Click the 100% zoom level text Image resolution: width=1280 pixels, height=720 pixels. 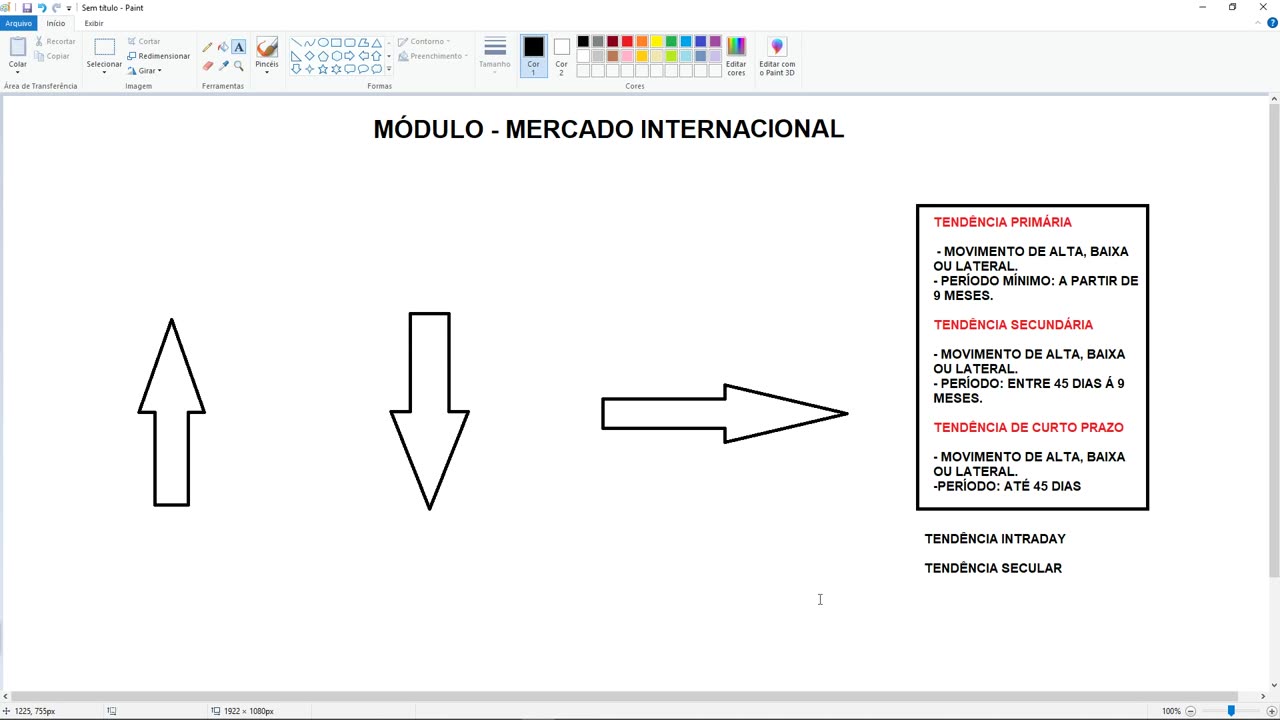tap(1171, 711)
